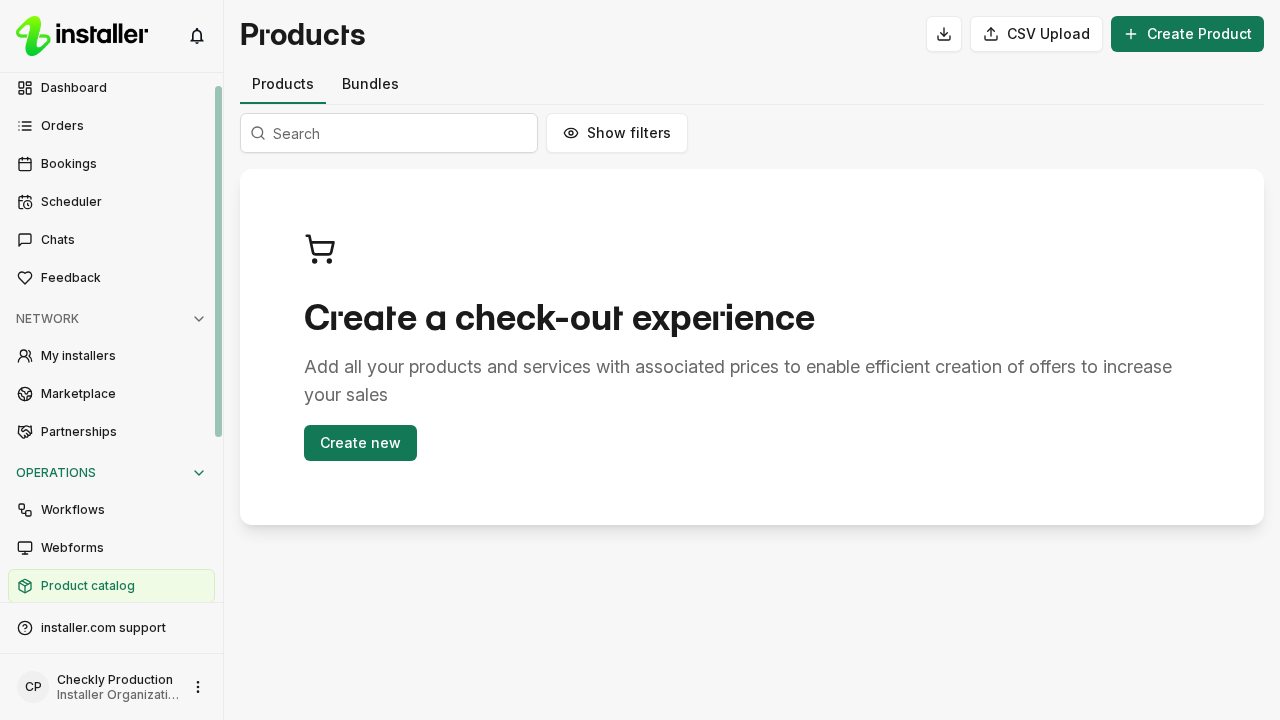Screen dimensions: 1280x720
Task: Switch to the Products tab
Action: [283, 84]
